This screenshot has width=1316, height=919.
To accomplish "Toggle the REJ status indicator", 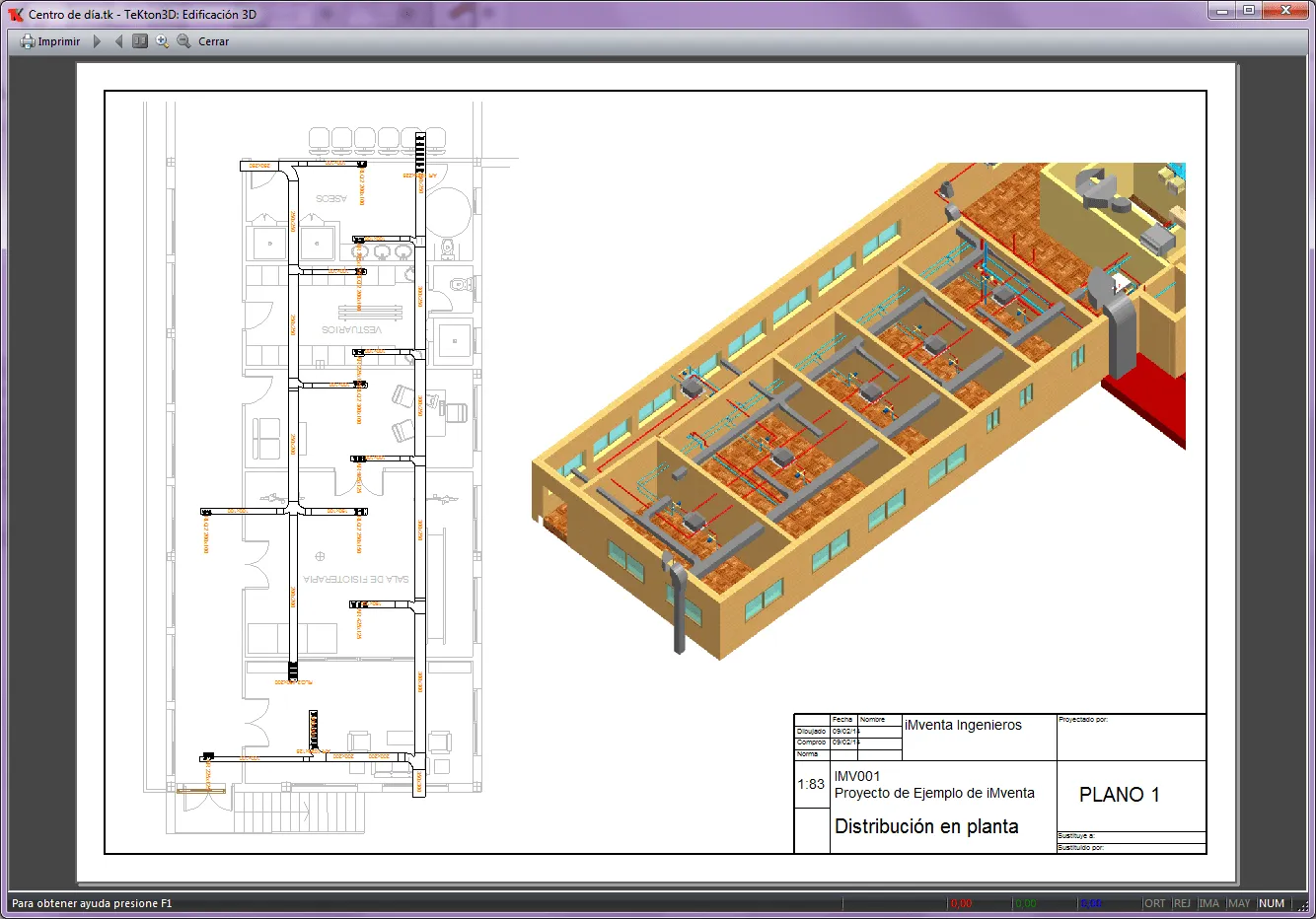I will coord(1182,903).
